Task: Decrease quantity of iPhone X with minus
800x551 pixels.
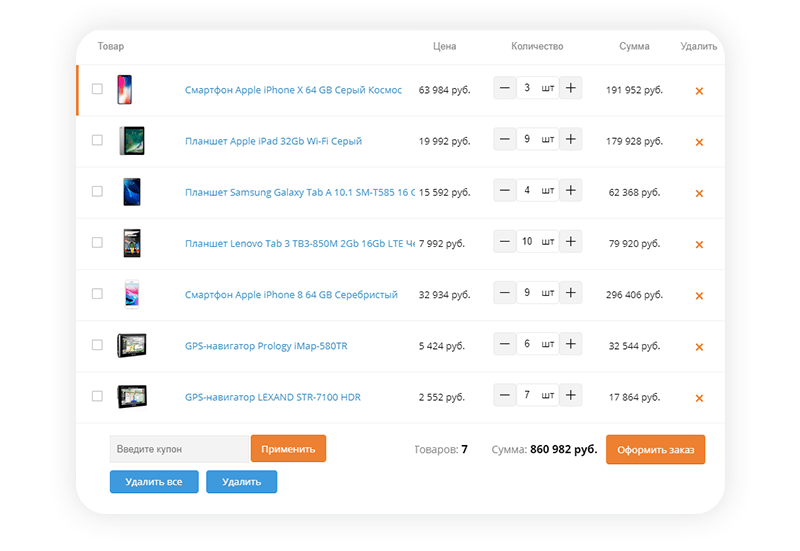Action: [x=505, y=88]
